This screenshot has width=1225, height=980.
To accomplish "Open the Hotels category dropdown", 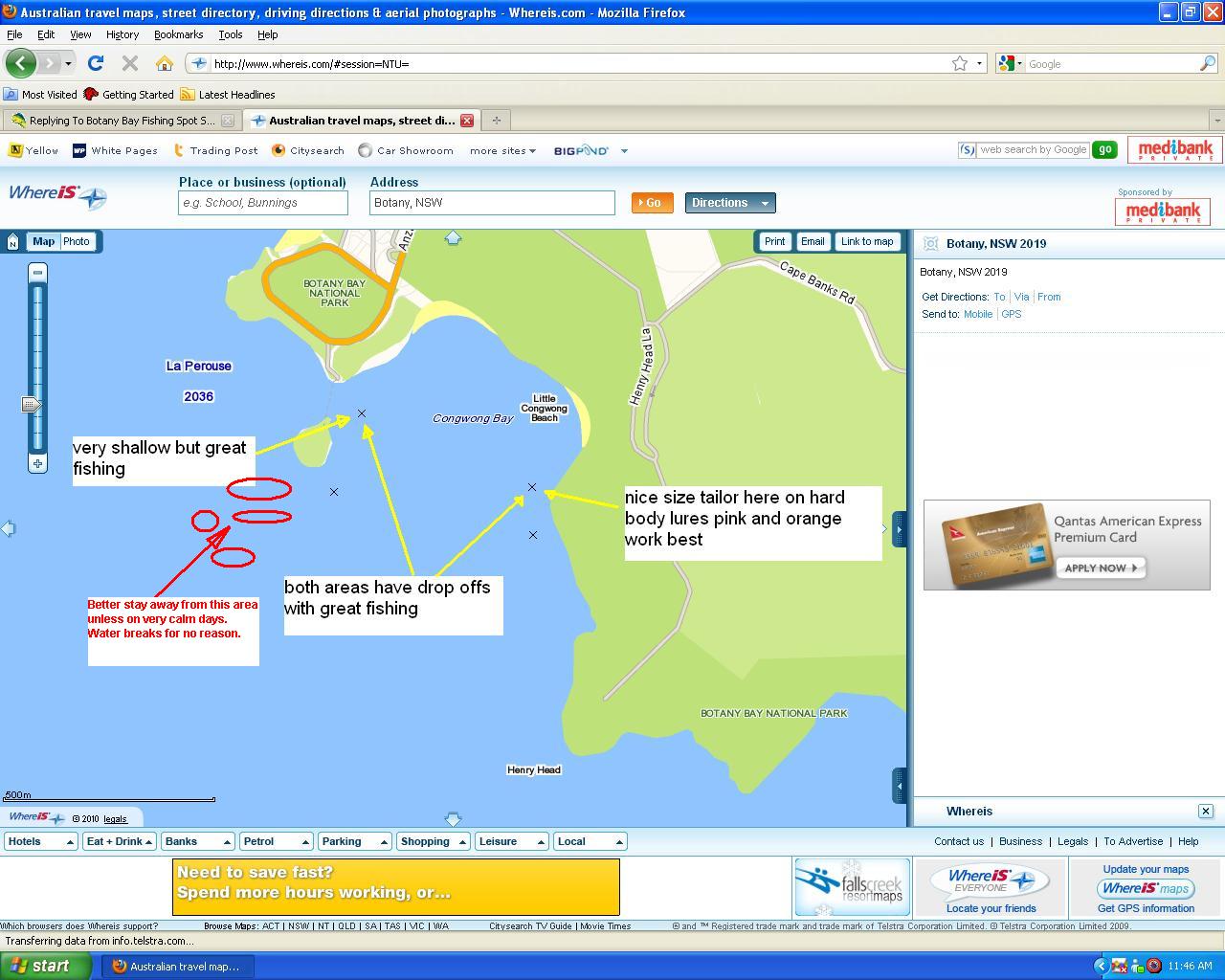I will click(40, 841).
